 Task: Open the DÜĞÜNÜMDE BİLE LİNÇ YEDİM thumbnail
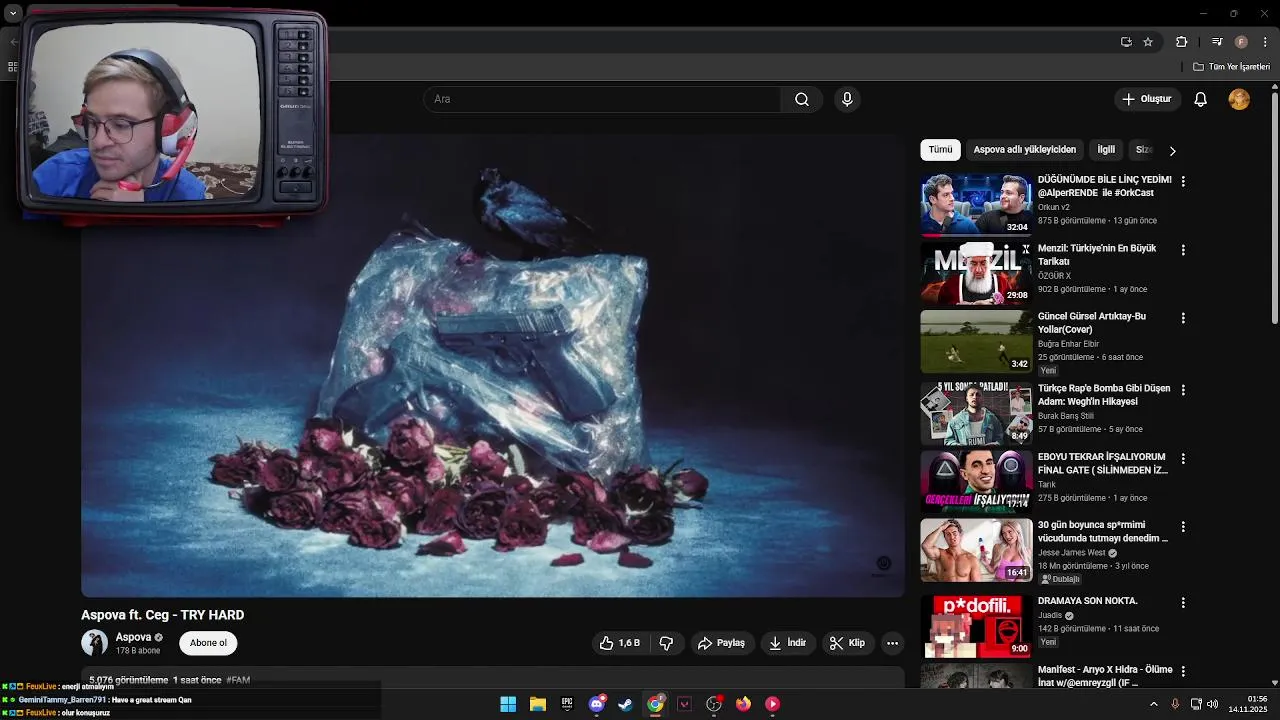tap(976, 205)
